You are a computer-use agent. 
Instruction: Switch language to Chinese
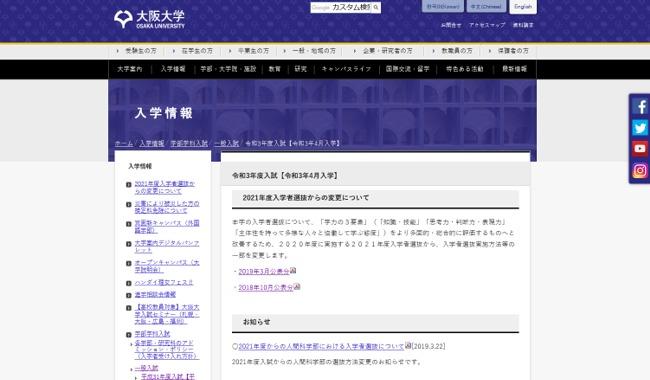(x=486, y=7)
